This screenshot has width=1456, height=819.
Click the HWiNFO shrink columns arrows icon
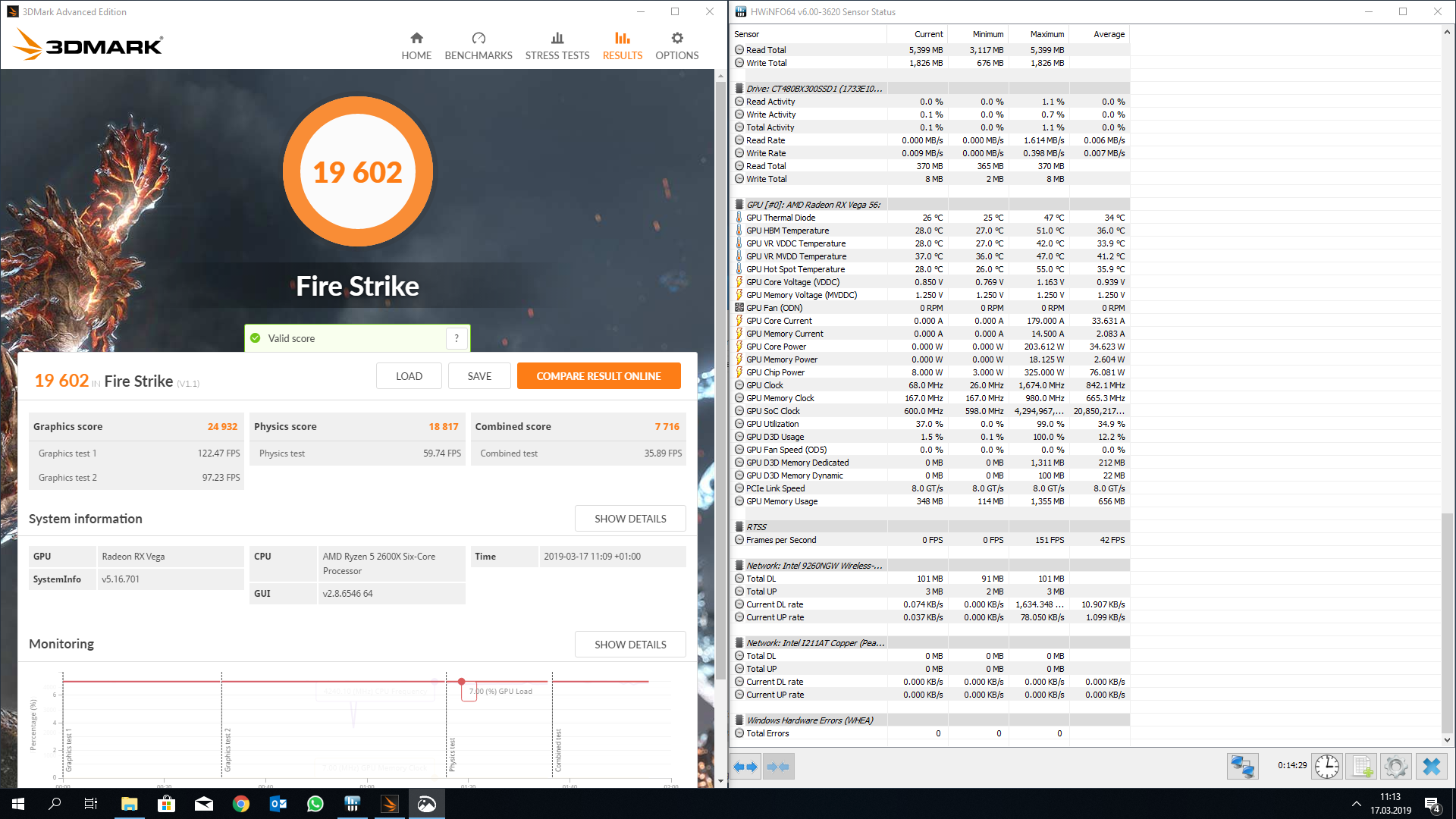(778, 767)
